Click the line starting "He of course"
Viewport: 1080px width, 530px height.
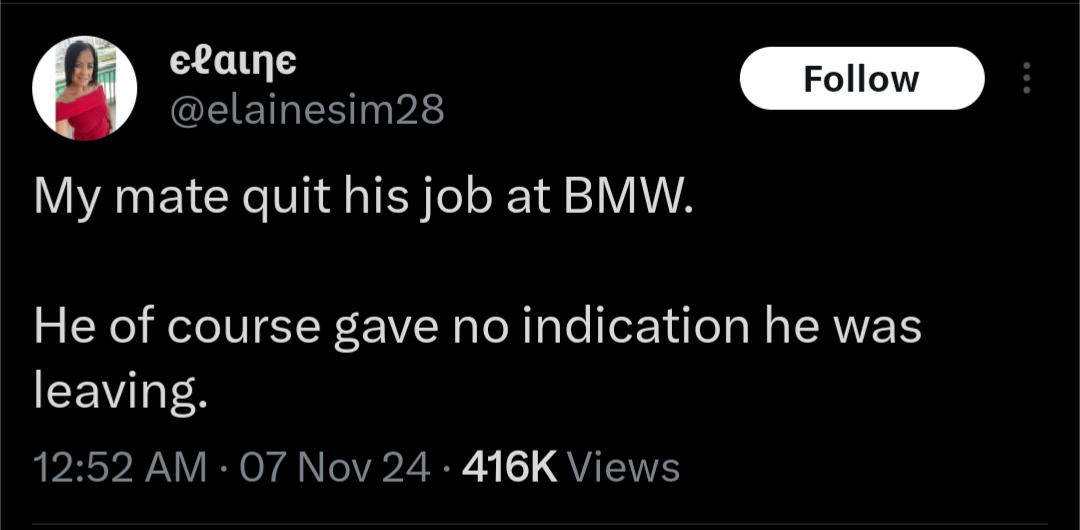(478, 328)
